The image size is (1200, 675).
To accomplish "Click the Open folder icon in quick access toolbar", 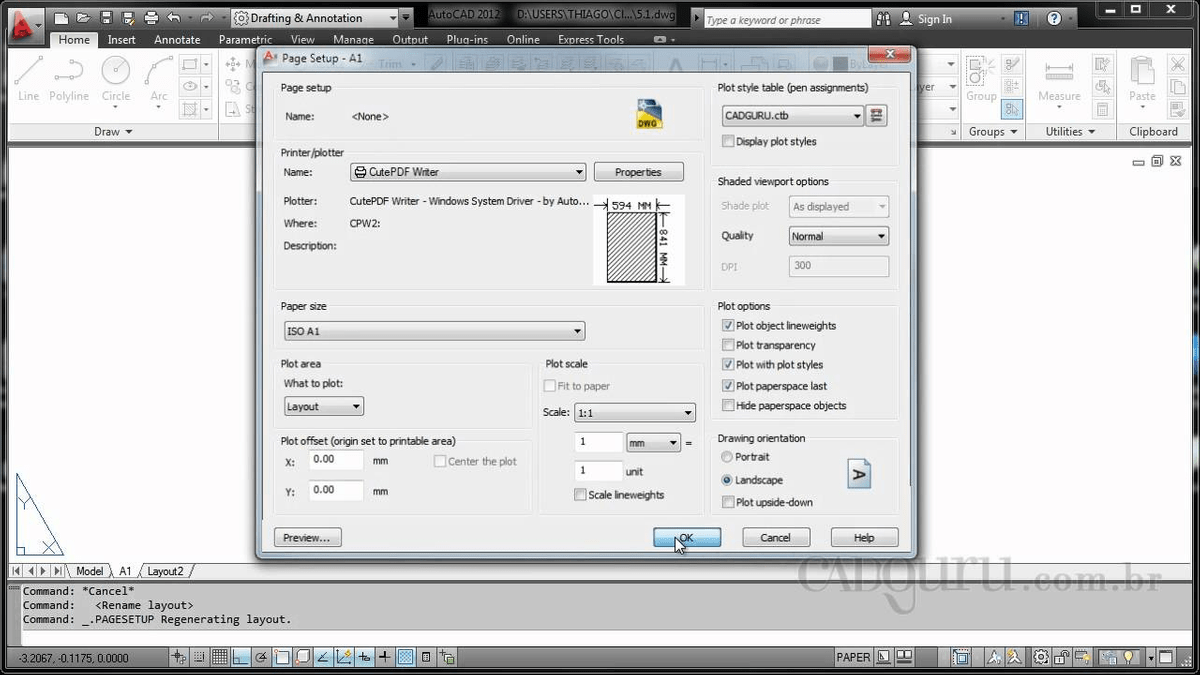I will tap(84, 18).
